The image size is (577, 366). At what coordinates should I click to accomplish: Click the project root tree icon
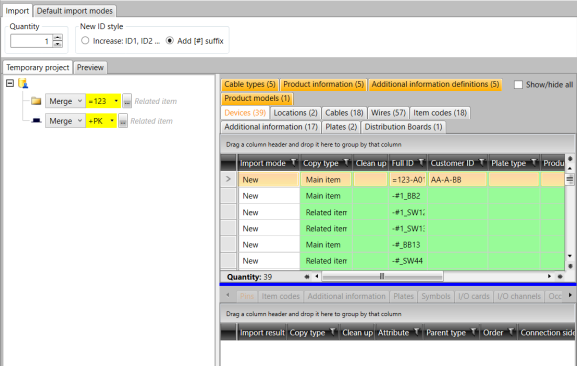coord(23,83)
